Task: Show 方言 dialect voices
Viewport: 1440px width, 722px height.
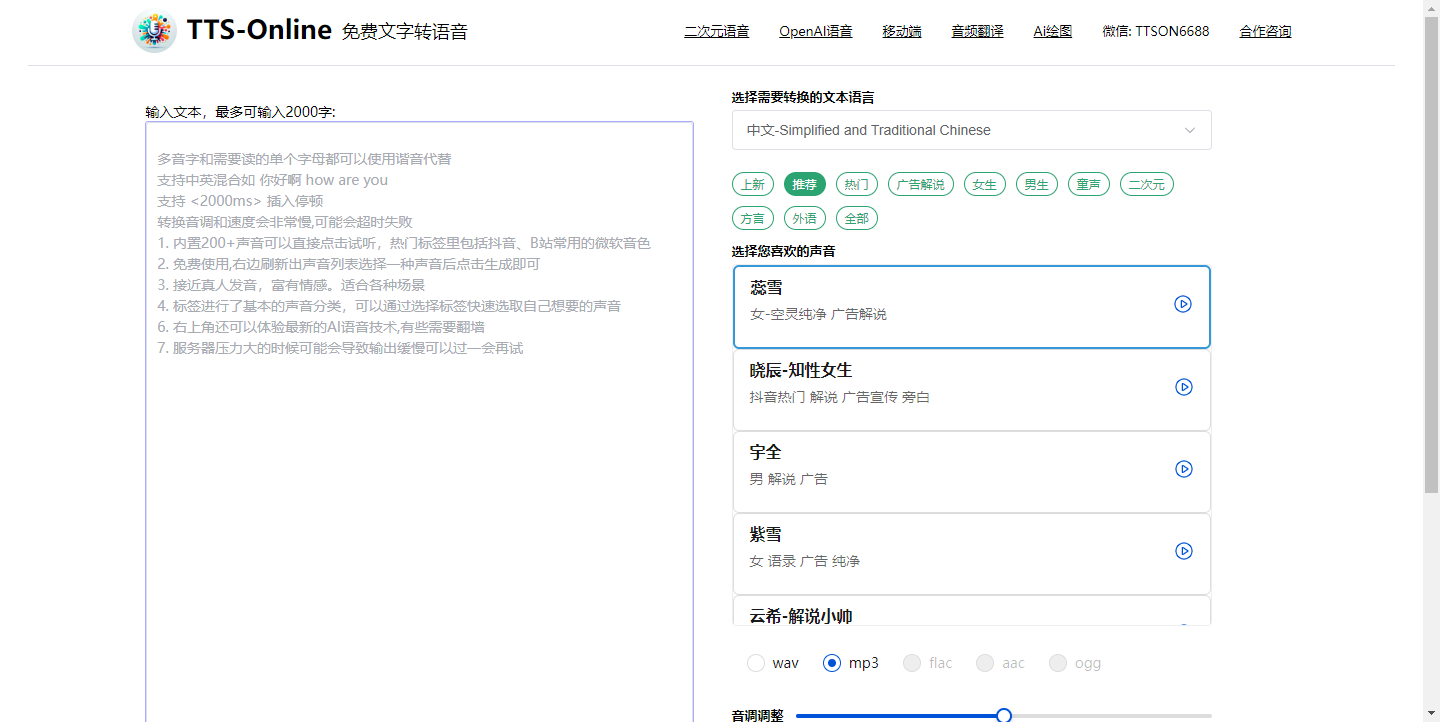Action: pyautogui.click(x=753, y=218)
